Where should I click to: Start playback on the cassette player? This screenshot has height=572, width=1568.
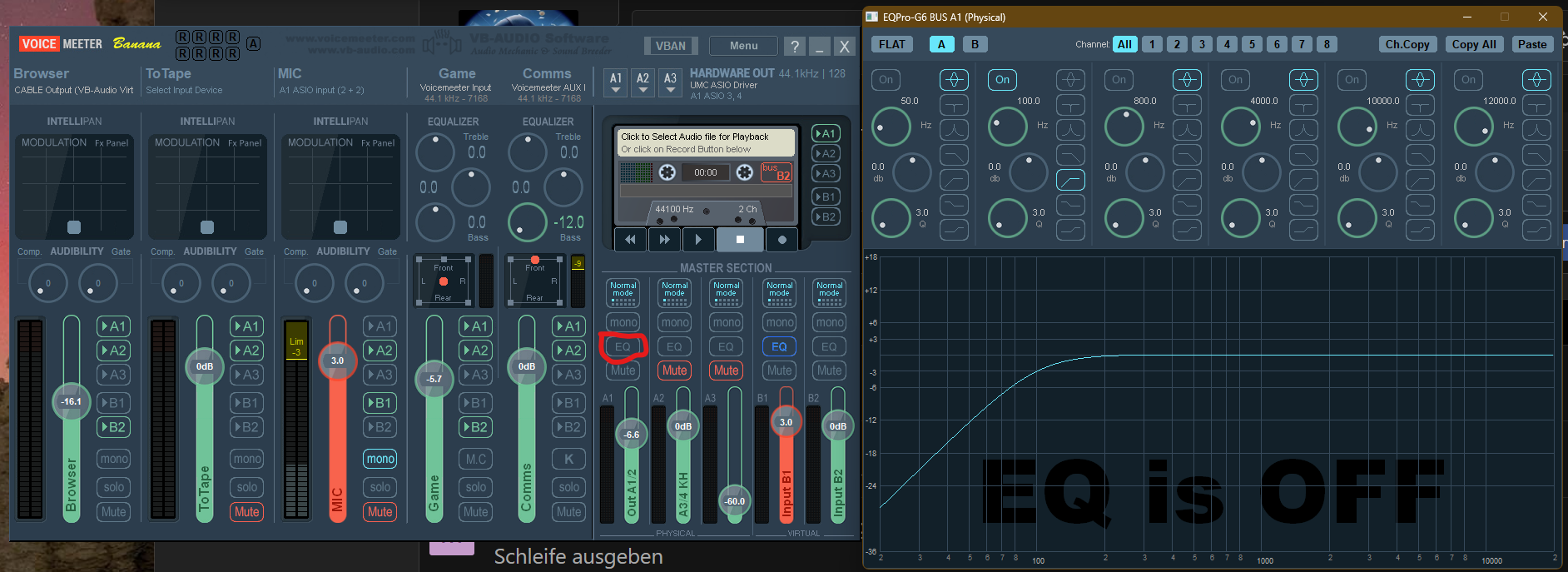698,240
